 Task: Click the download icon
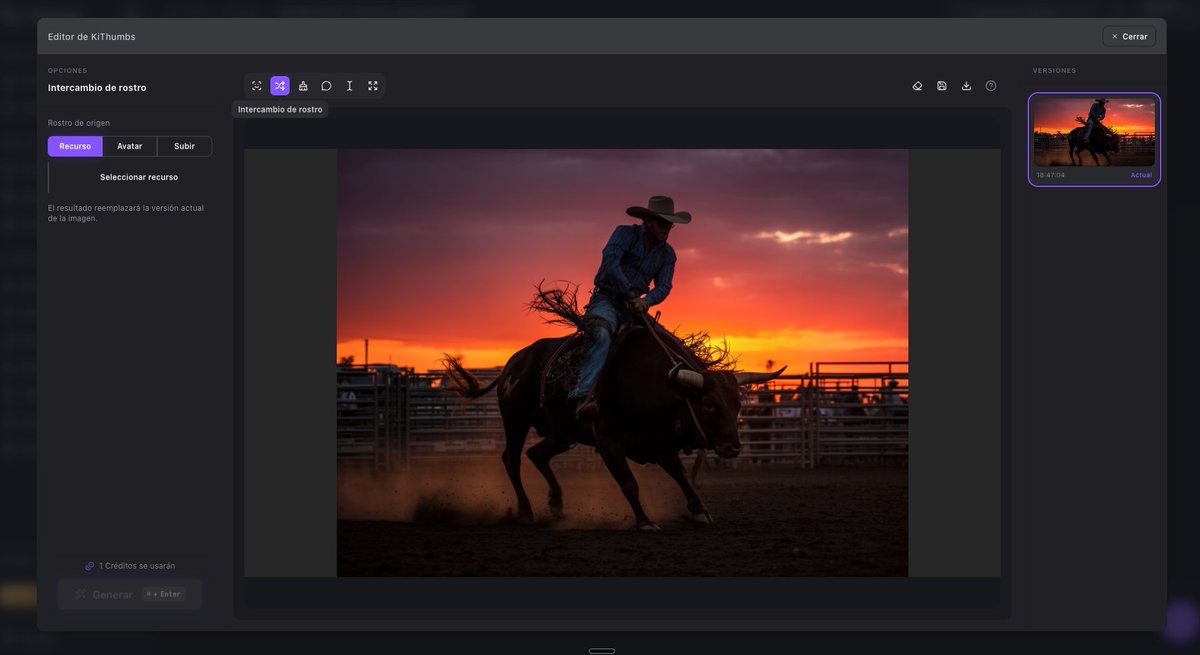click(966, 86)
